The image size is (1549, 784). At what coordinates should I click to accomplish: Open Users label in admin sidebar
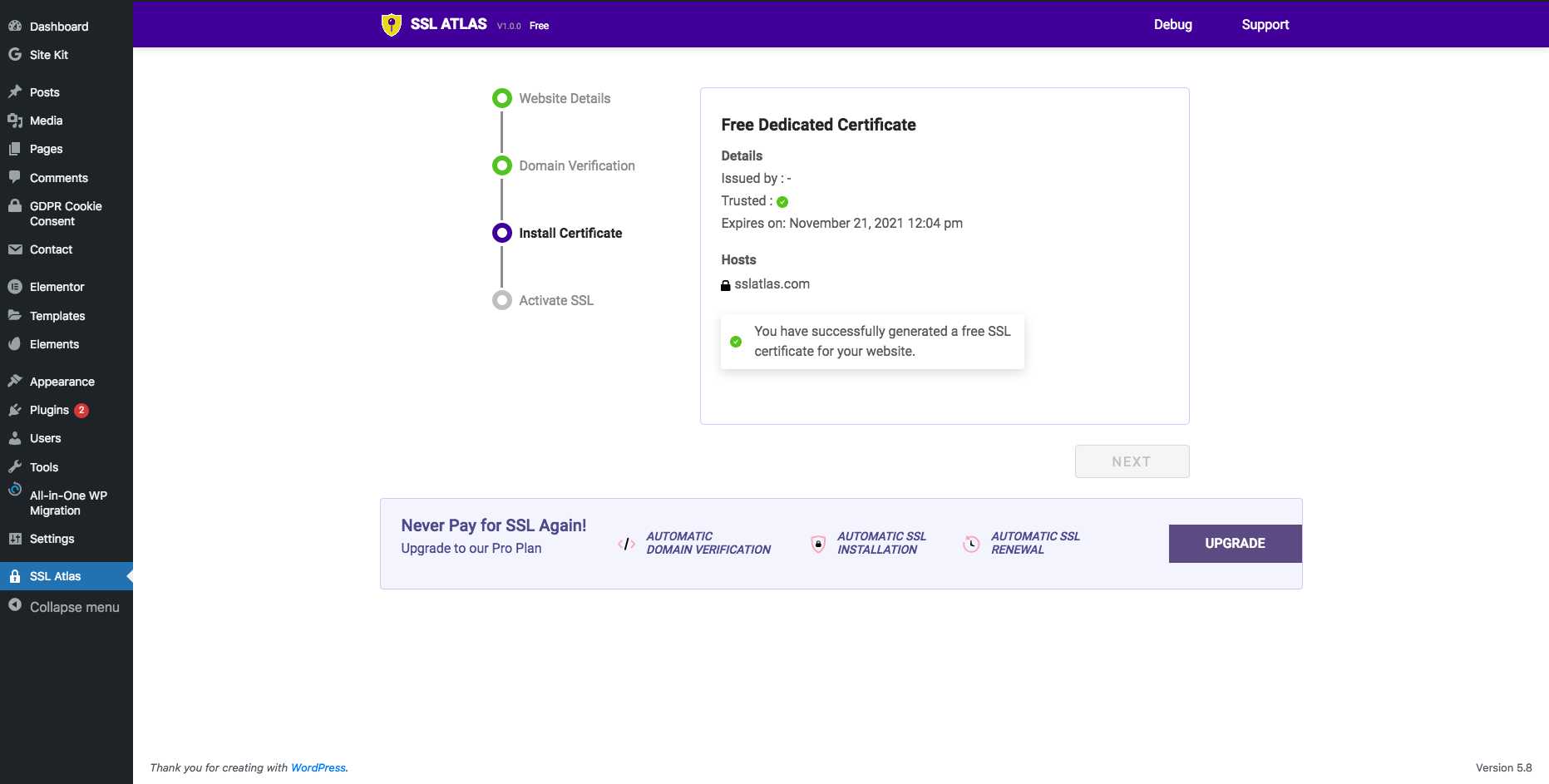pos(46,438)
